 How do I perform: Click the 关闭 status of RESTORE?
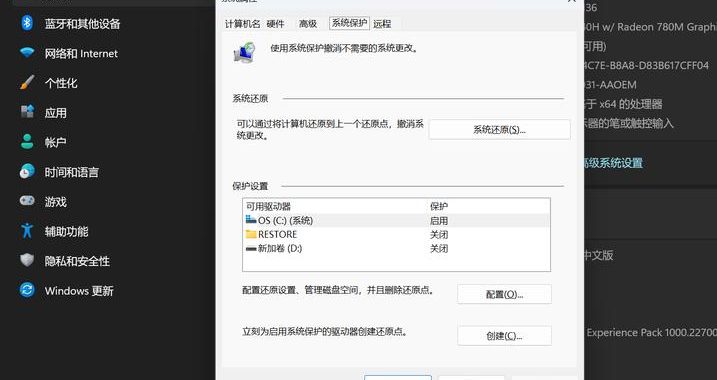[439, 235]
